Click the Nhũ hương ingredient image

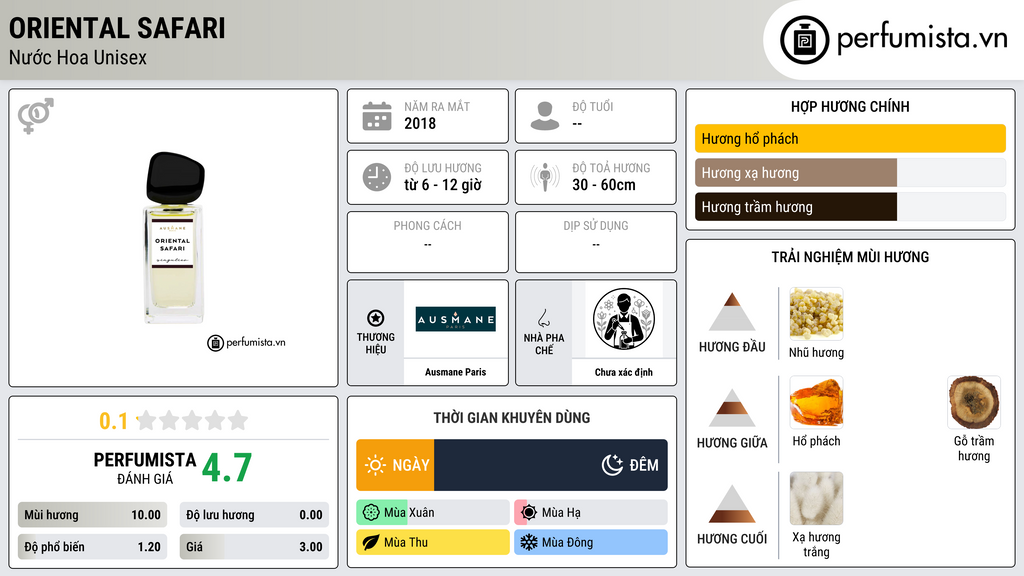pyautogui.click(x=816, y=314)
